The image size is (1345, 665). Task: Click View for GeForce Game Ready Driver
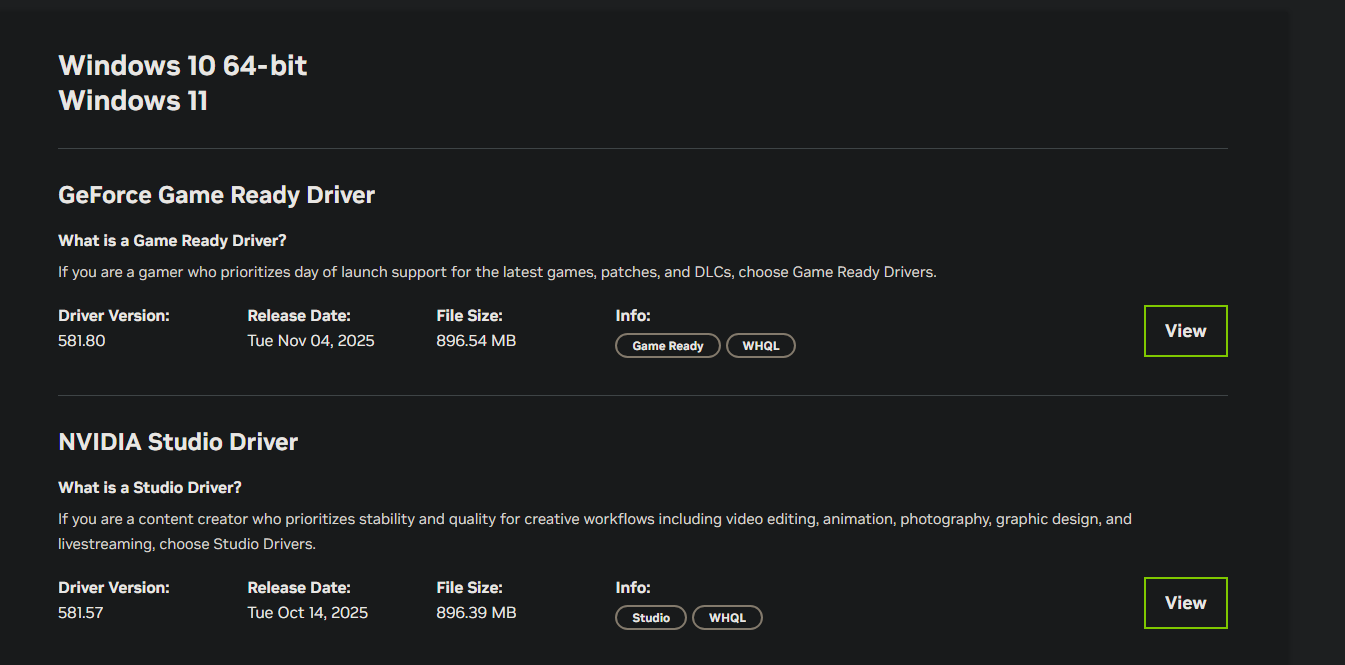click(1185, 331)
